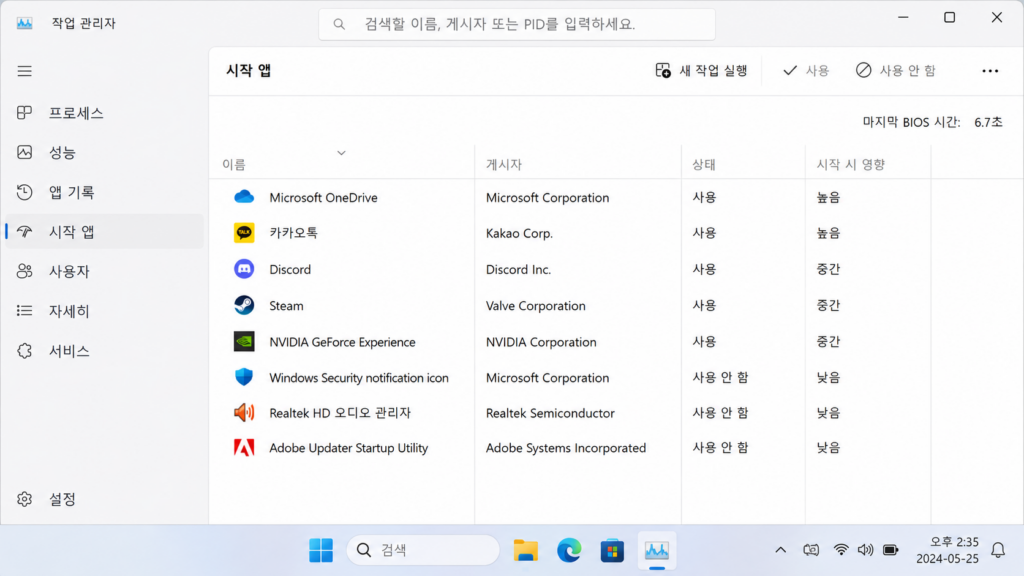The height and width of the screenshot is (576, 1024).
Task: Show hidden tray icons chevron
Action: coord(780,550)
